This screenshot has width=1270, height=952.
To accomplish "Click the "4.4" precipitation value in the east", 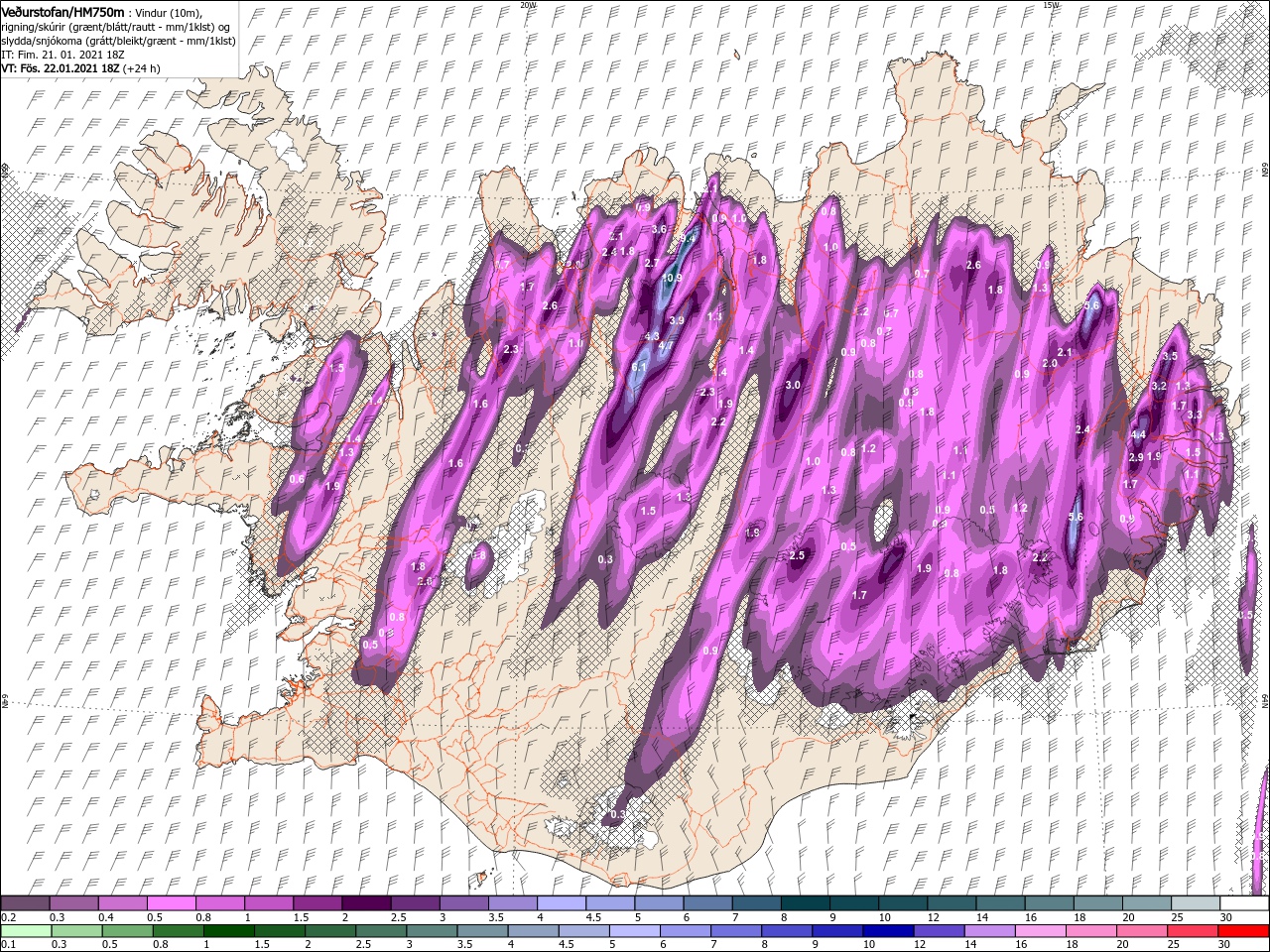I will (1139, 434).
